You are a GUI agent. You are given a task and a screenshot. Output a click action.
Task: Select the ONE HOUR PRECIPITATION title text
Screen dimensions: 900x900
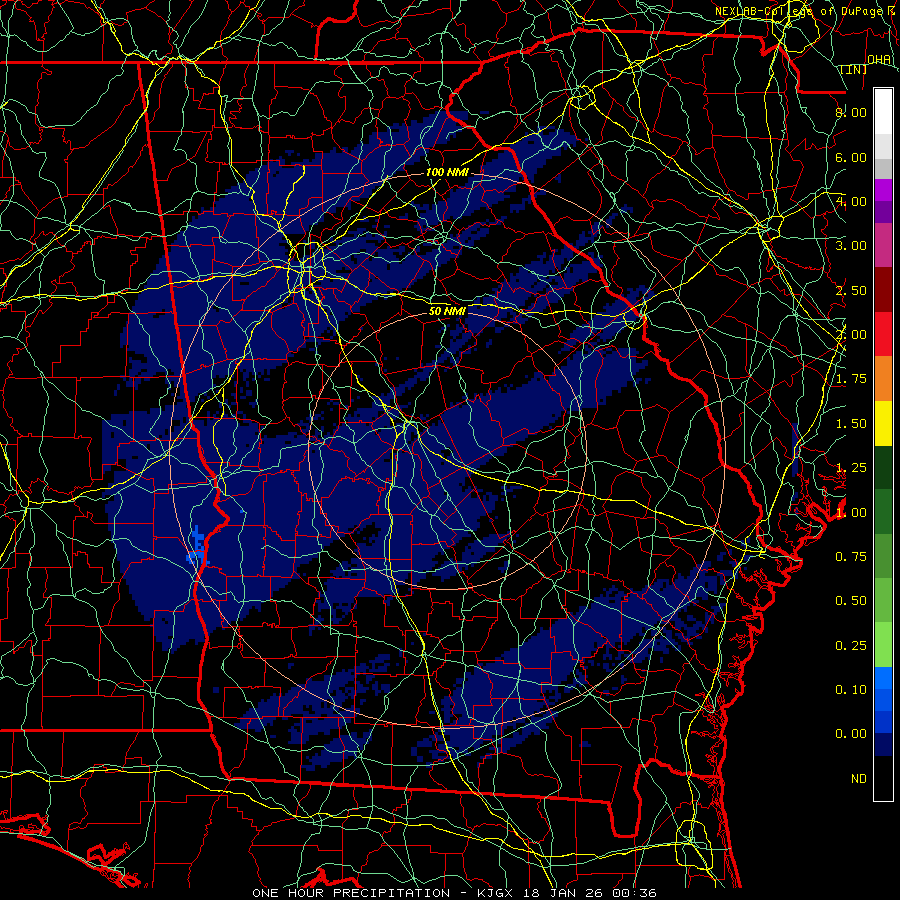coord(351,893)
